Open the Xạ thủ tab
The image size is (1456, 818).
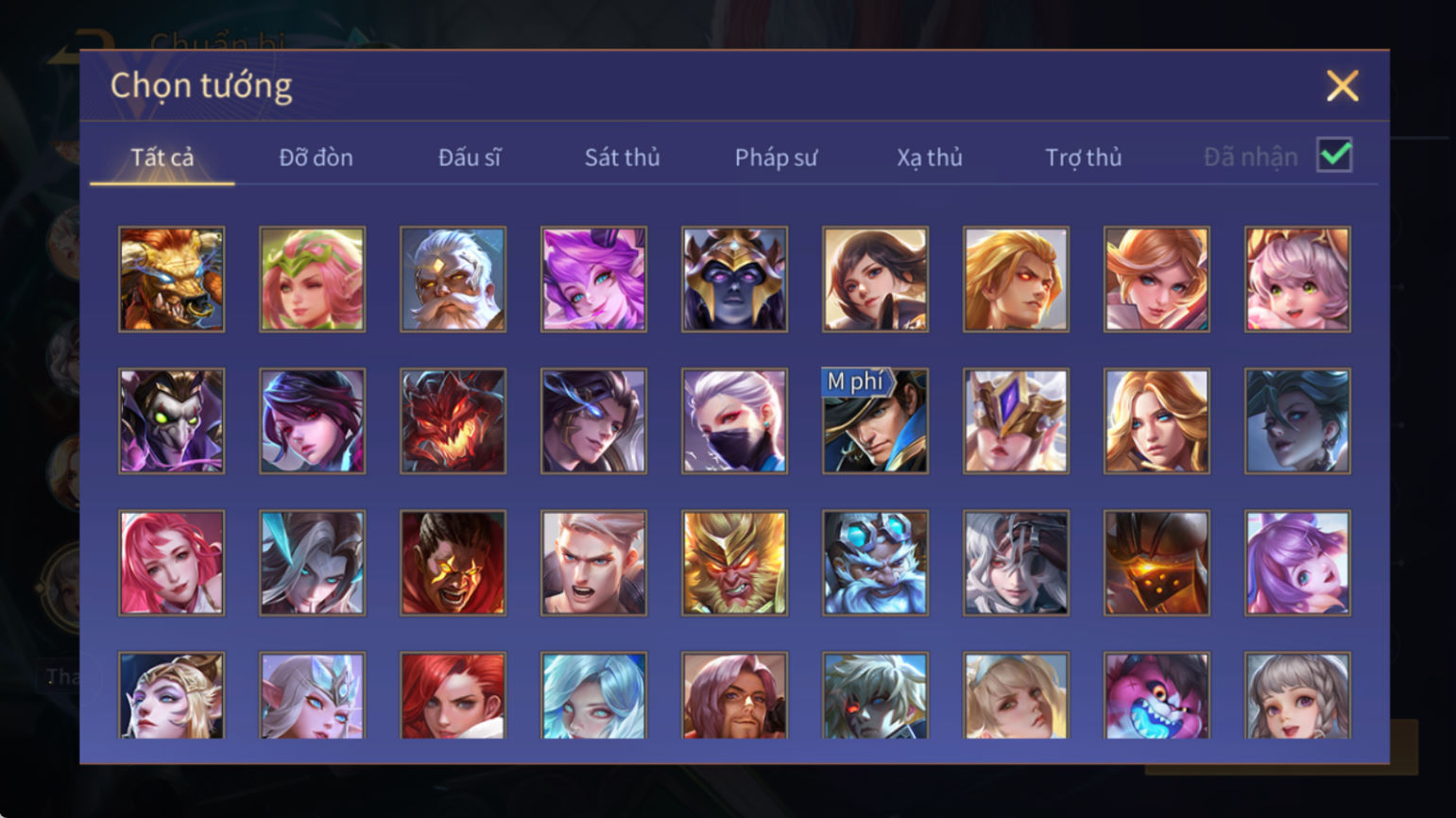click(x=930, y=157)
